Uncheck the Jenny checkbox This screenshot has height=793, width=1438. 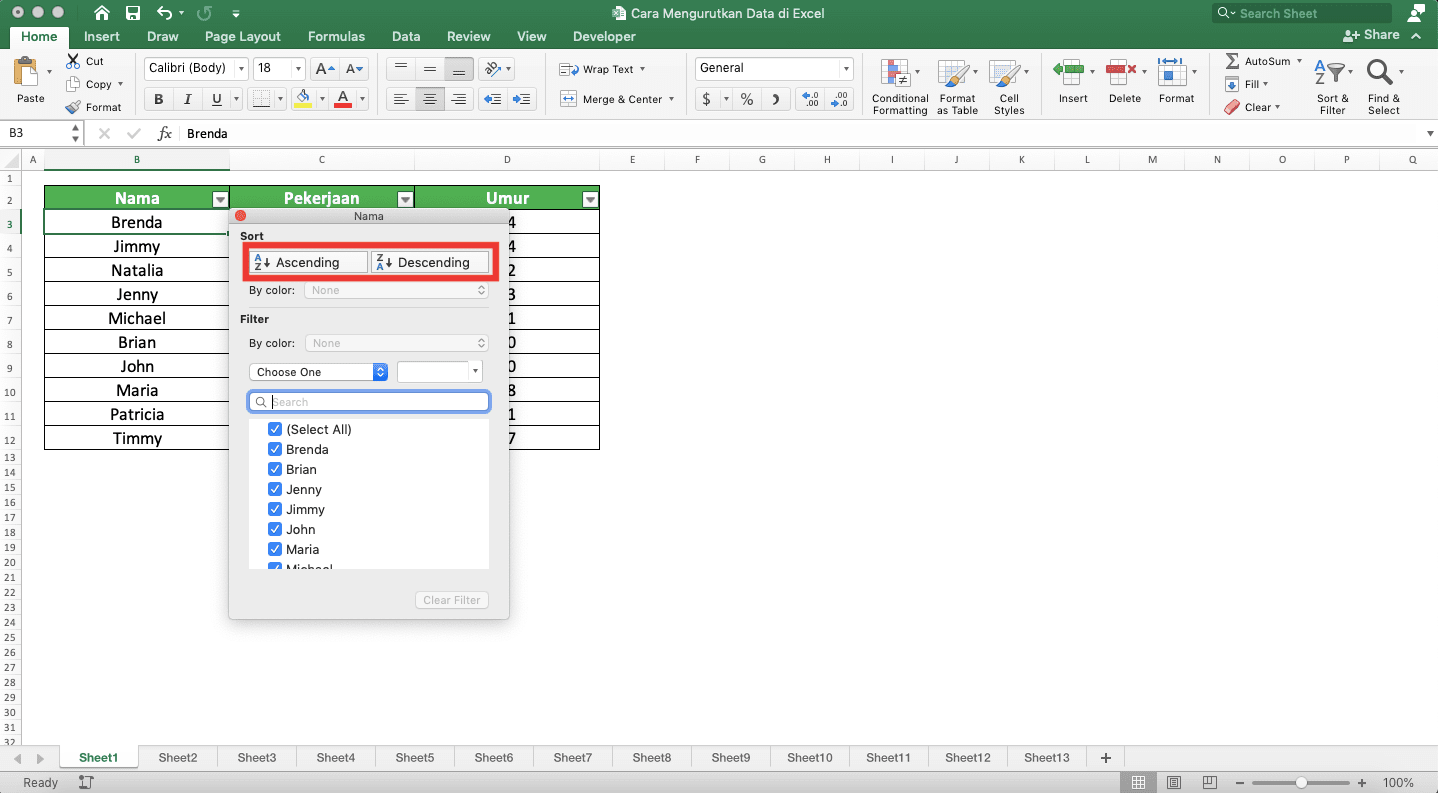pos(275,489)
